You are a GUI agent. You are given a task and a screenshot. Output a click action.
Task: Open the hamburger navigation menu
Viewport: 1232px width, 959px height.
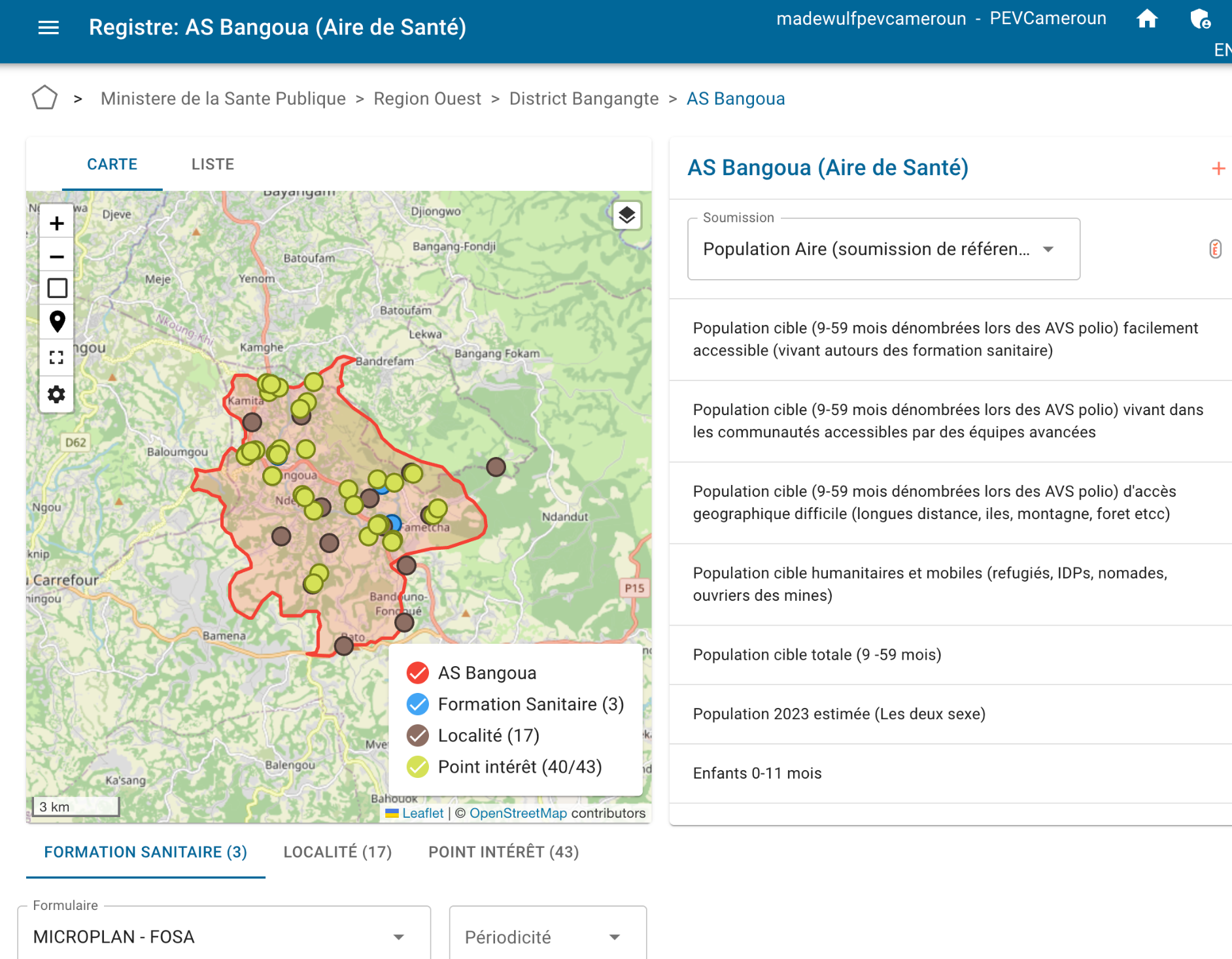[x=48, y=27]
